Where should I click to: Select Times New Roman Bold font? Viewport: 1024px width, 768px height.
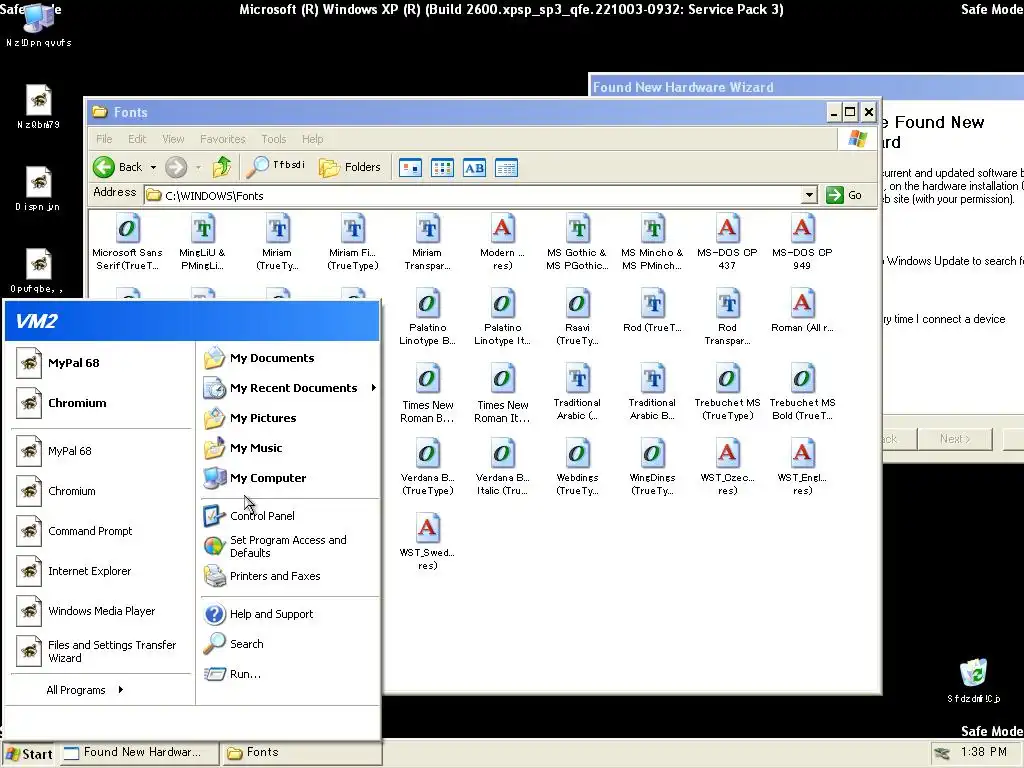427,379
